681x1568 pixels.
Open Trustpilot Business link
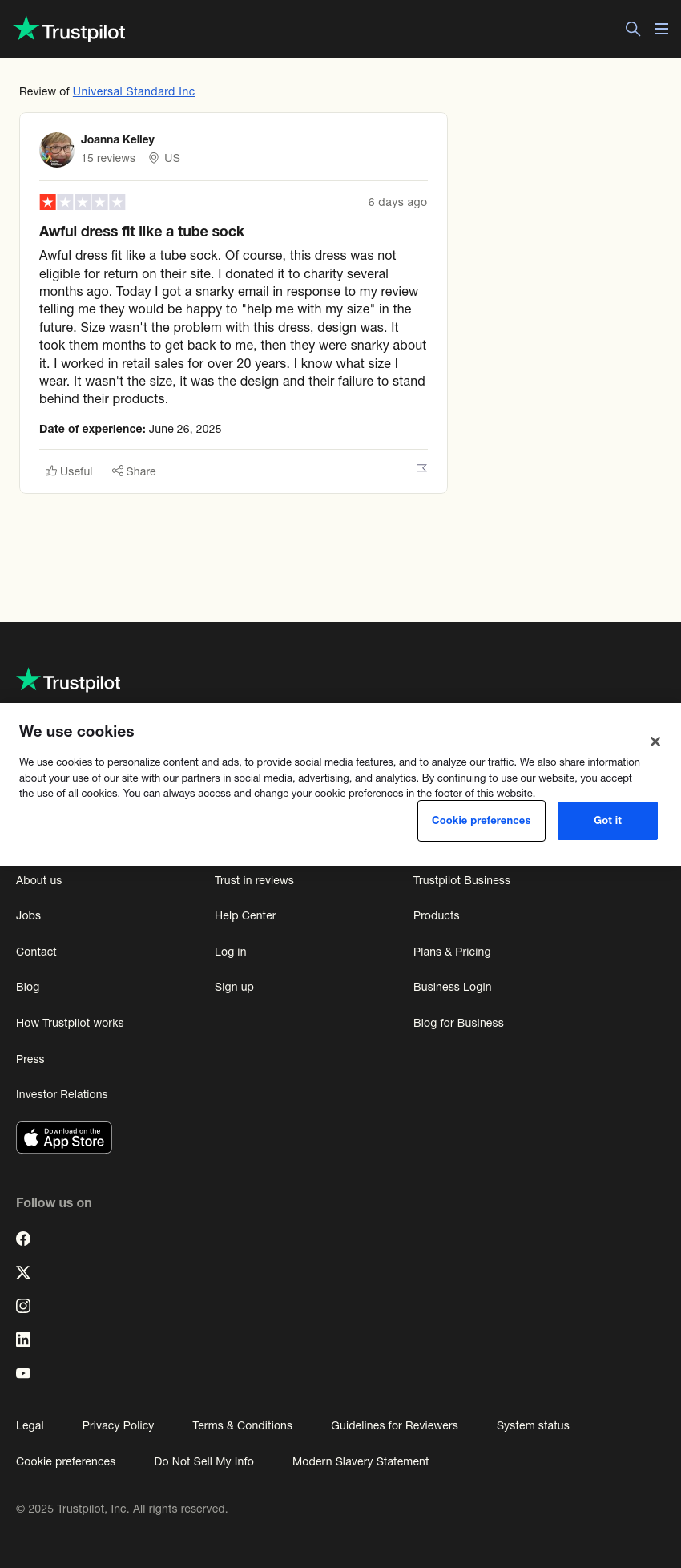coord(461,880)
